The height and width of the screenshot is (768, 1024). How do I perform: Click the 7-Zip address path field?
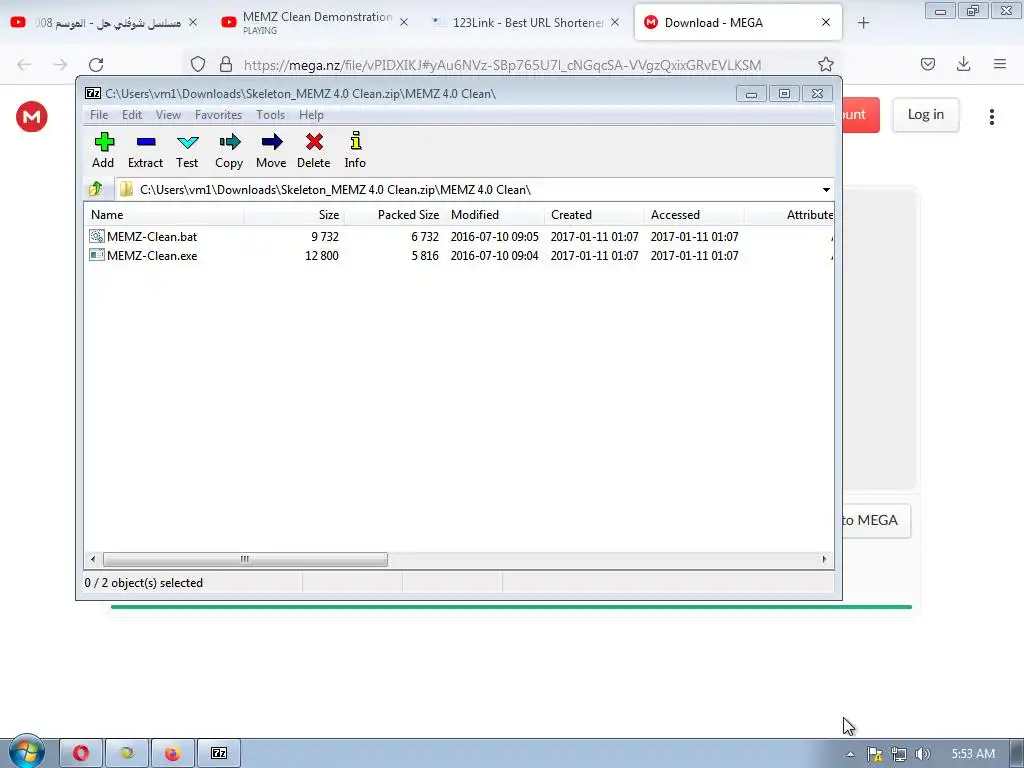pyautogui.click(x=475, y=190)
